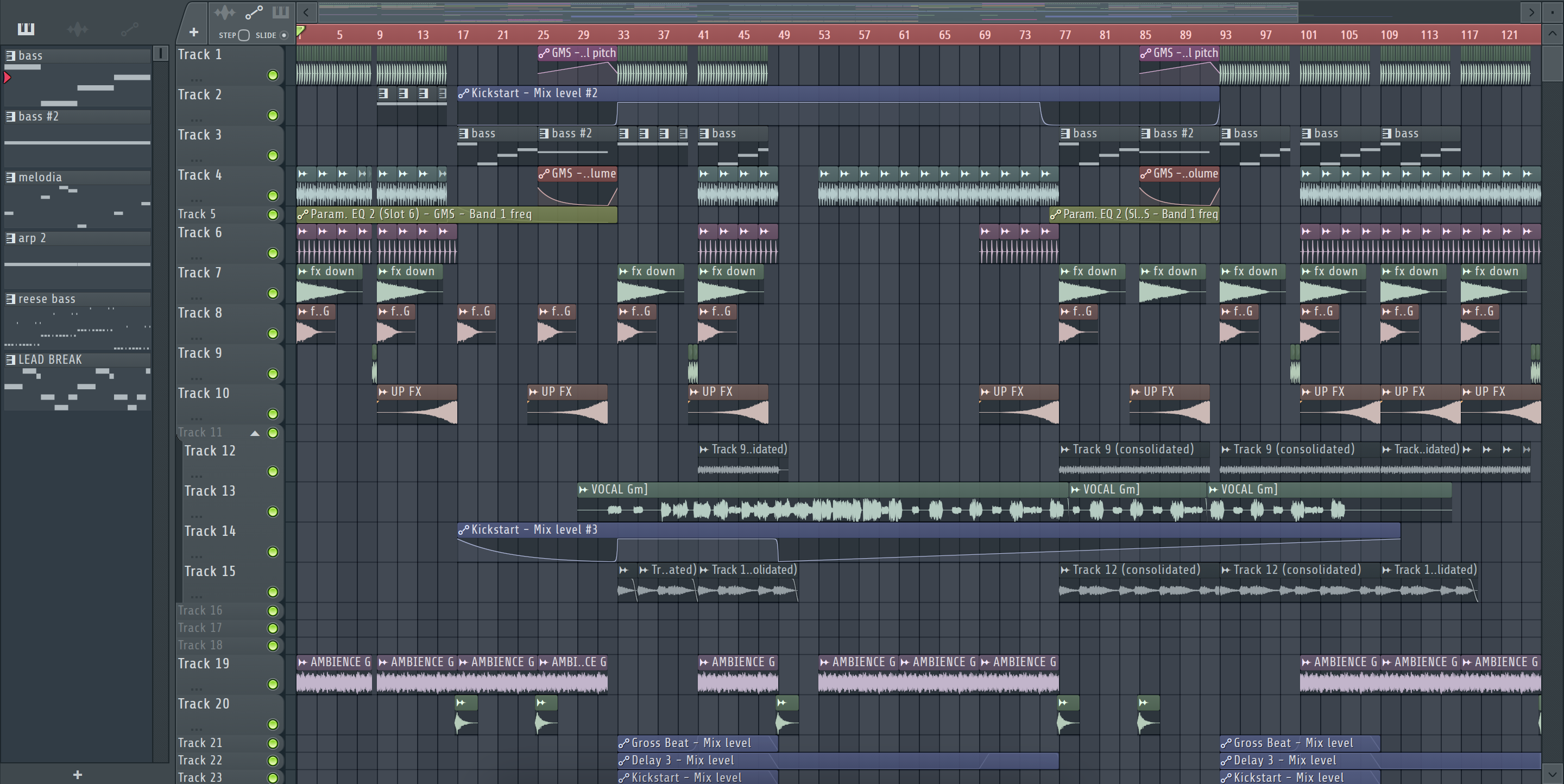This screenshot has height=784, width=1564.
Task: Select the Track 12 (consolidated) clip at bar 77
Action: 1138,581
